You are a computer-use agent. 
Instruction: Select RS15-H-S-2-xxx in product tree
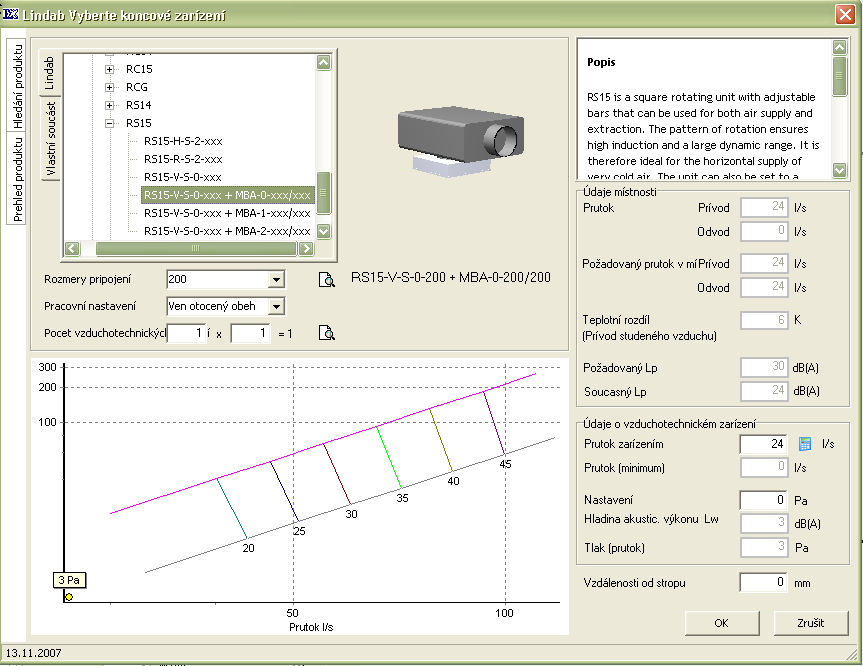(x=183, y=141)
